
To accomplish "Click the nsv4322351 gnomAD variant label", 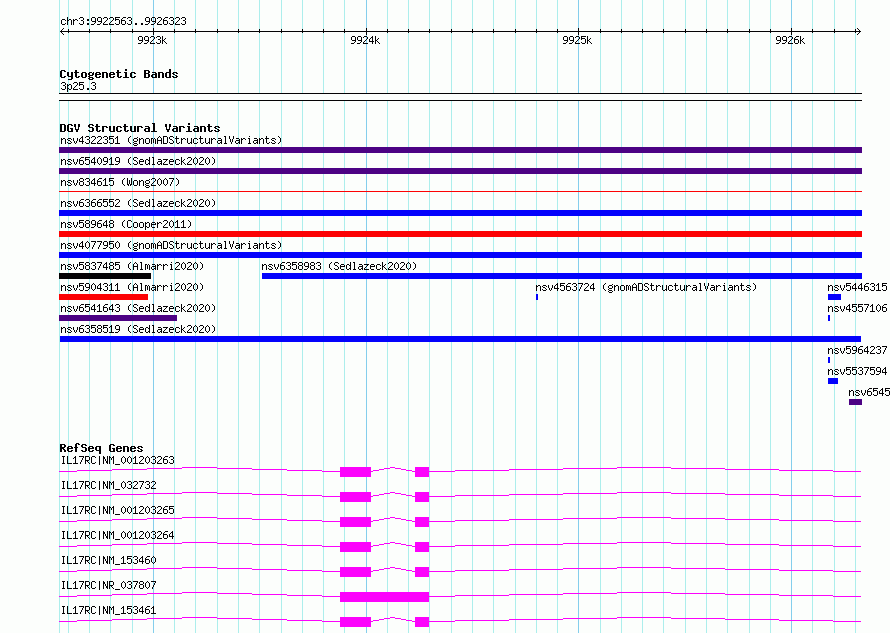I will 171,140.
